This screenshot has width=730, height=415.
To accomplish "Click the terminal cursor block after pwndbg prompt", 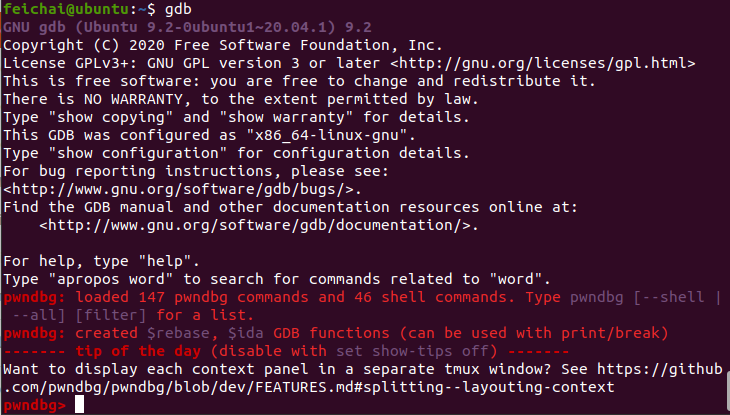I will point(80,405).
